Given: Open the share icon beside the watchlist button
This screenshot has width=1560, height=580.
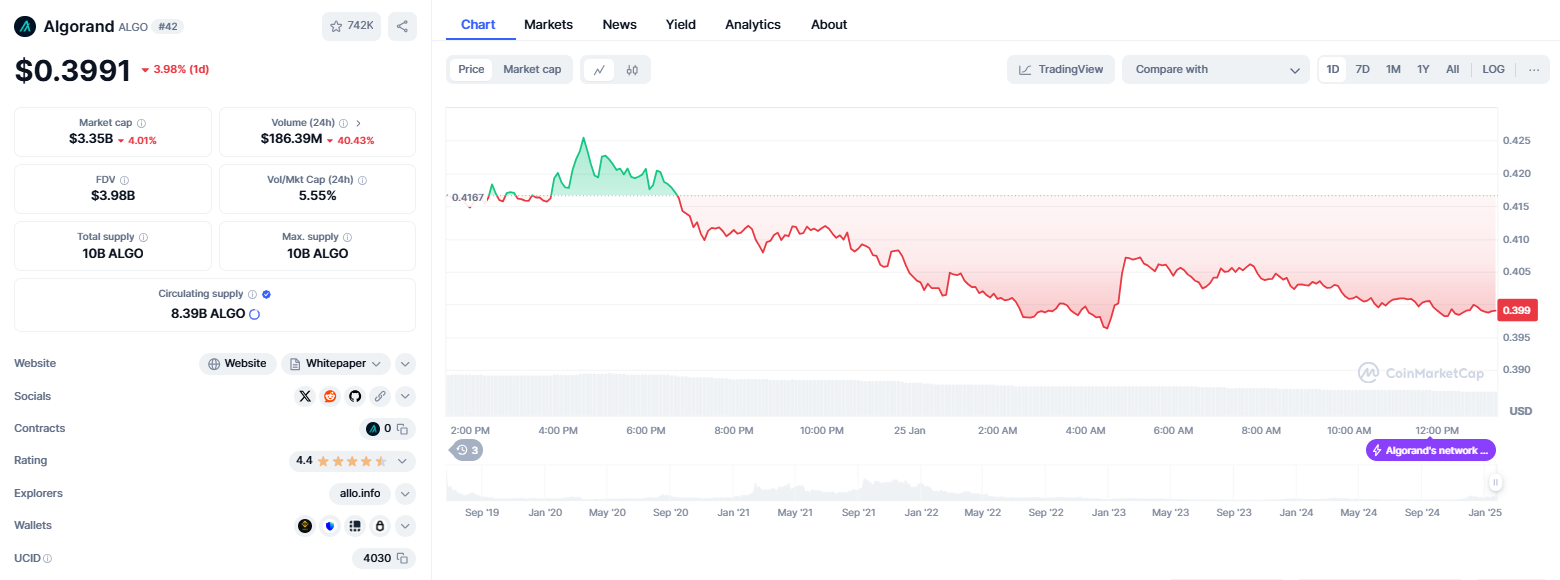Looking at the screenshot, I should pyautogui.click(x=402, y=27).
